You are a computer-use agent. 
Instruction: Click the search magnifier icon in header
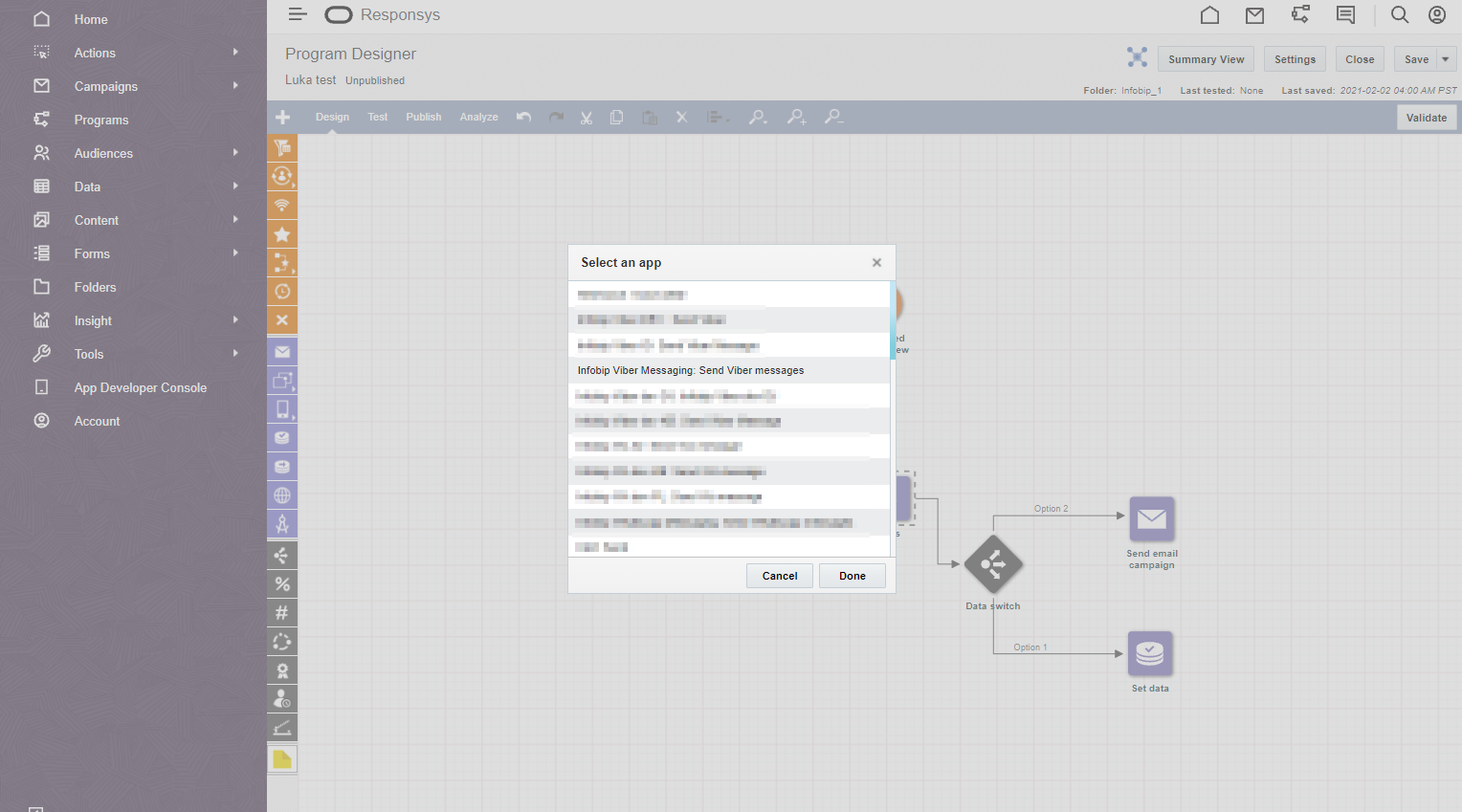pyautogui.click(x=1399, y=15)
